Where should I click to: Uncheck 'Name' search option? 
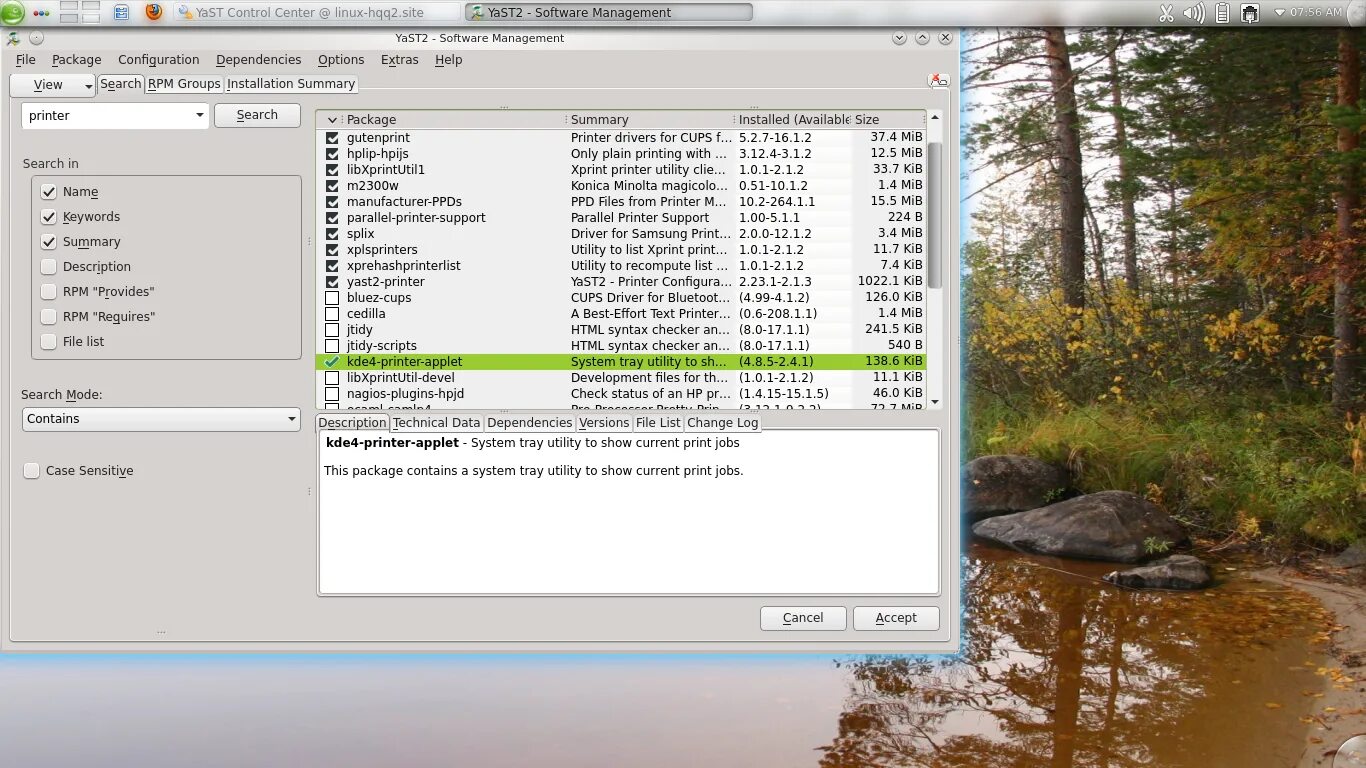48,192
